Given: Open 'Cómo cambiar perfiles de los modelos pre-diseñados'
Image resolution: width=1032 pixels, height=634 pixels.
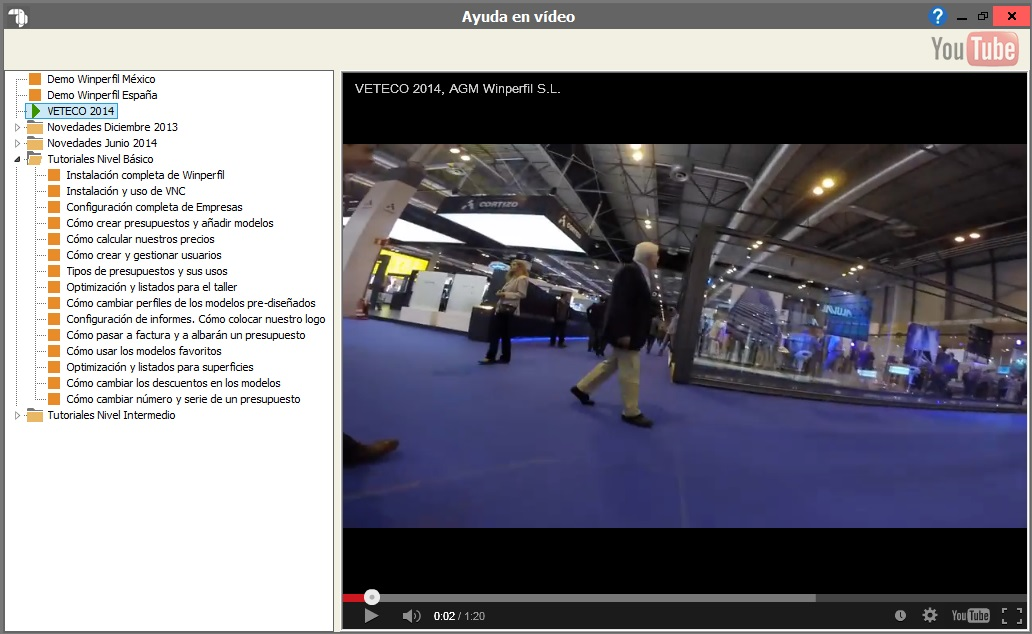Looking at the screenshot, I should pyautogui.click(x=191, y=304).
